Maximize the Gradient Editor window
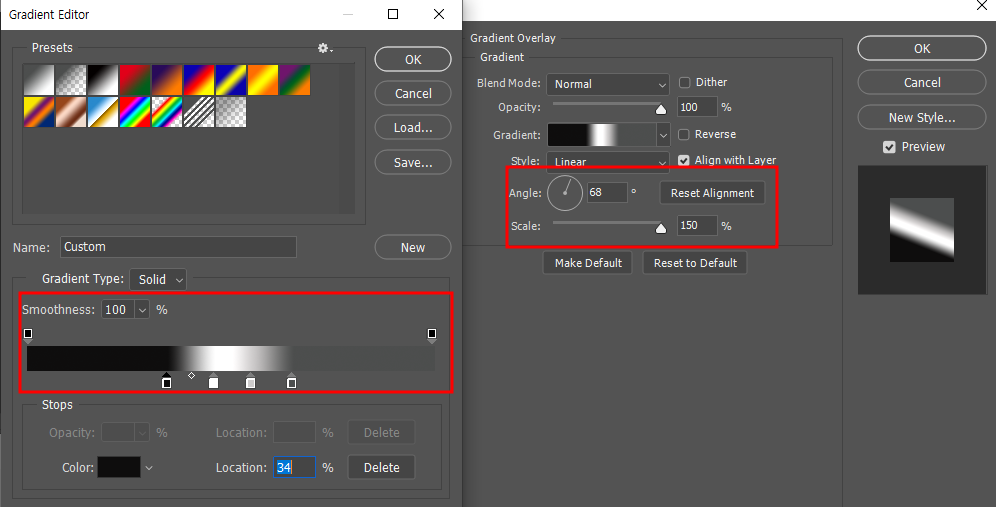996x507 pixels. pyautogui.click(x=393, y=14)
